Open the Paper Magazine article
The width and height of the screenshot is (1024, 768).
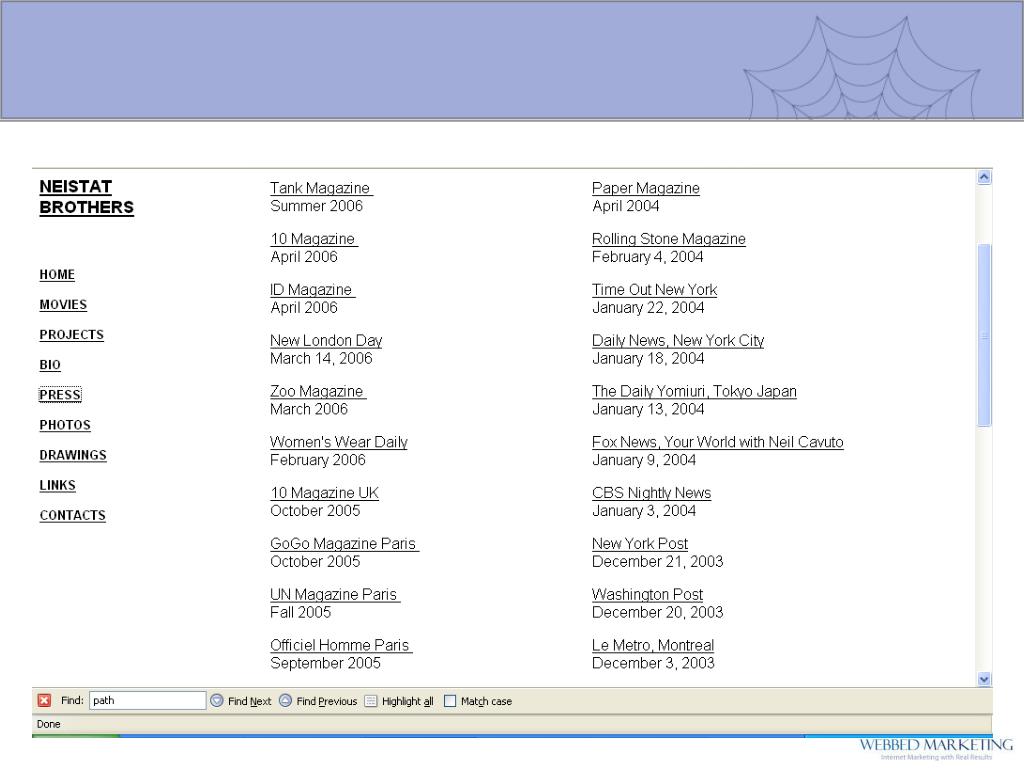[645, 188]
